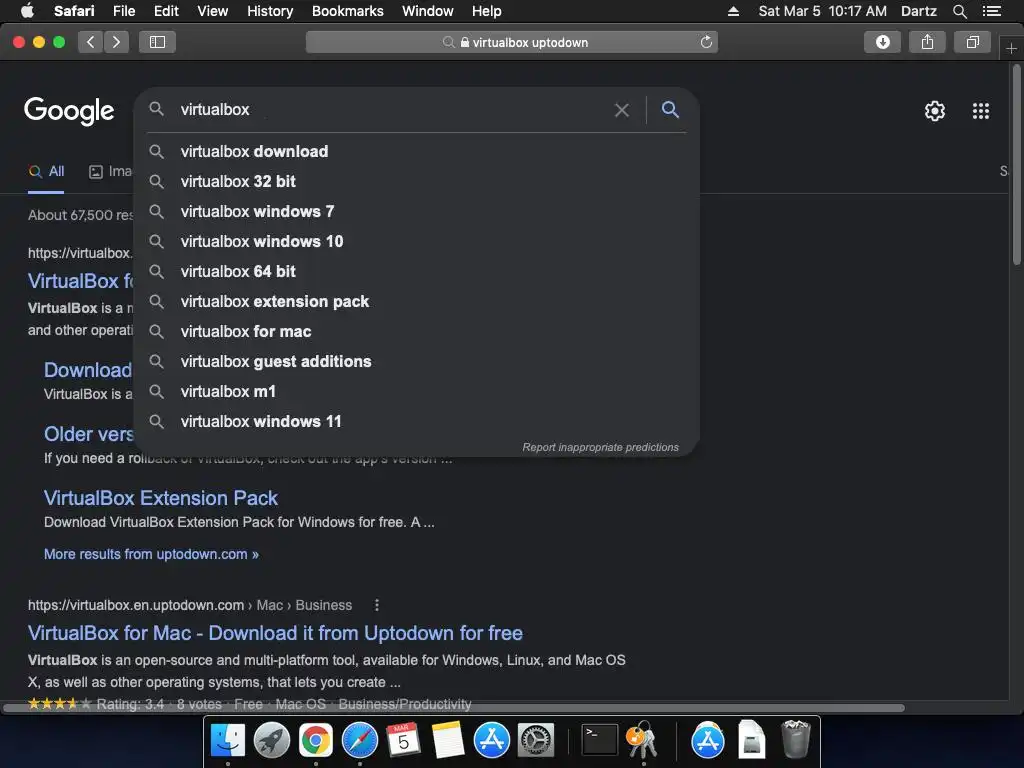The height and width of the screenshot is (768, 1024).
Task: Launch Google Chrome from the Dock
Action: [x=315, y=741]
